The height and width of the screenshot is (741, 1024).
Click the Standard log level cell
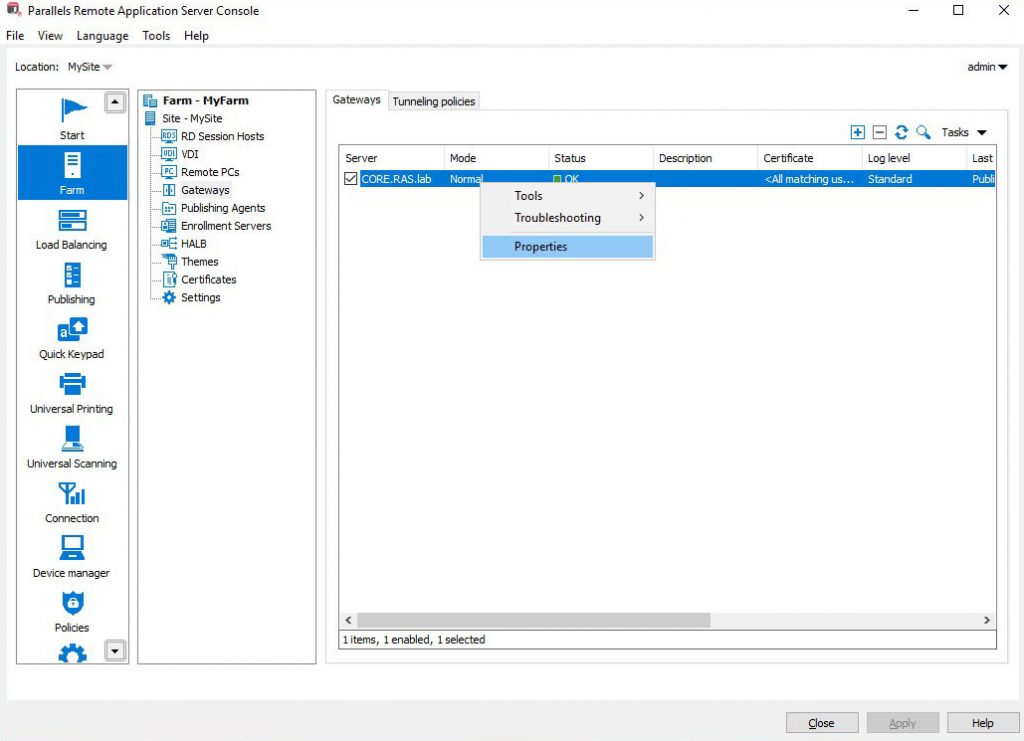pyautogui.click(x=889, y=179)
